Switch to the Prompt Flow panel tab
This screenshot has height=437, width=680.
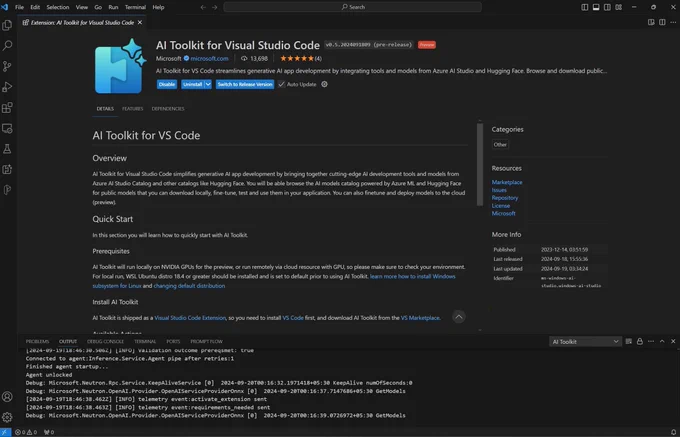point(206,342)
